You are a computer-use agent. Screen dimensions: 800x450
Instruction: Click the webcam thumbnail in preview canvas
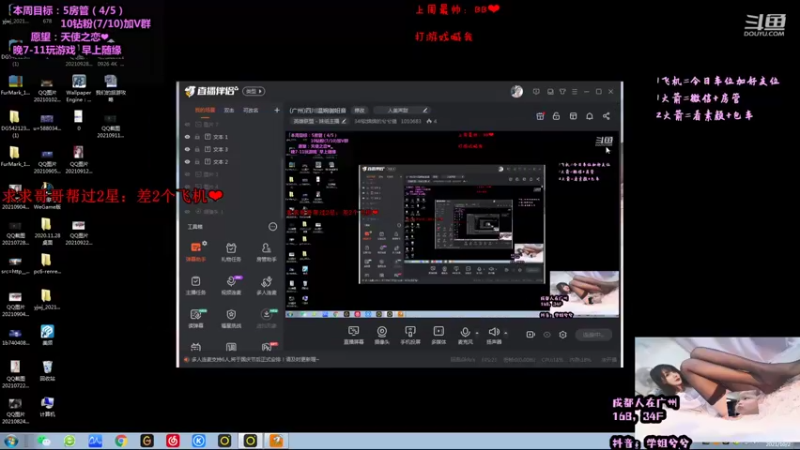coord(584,293)
